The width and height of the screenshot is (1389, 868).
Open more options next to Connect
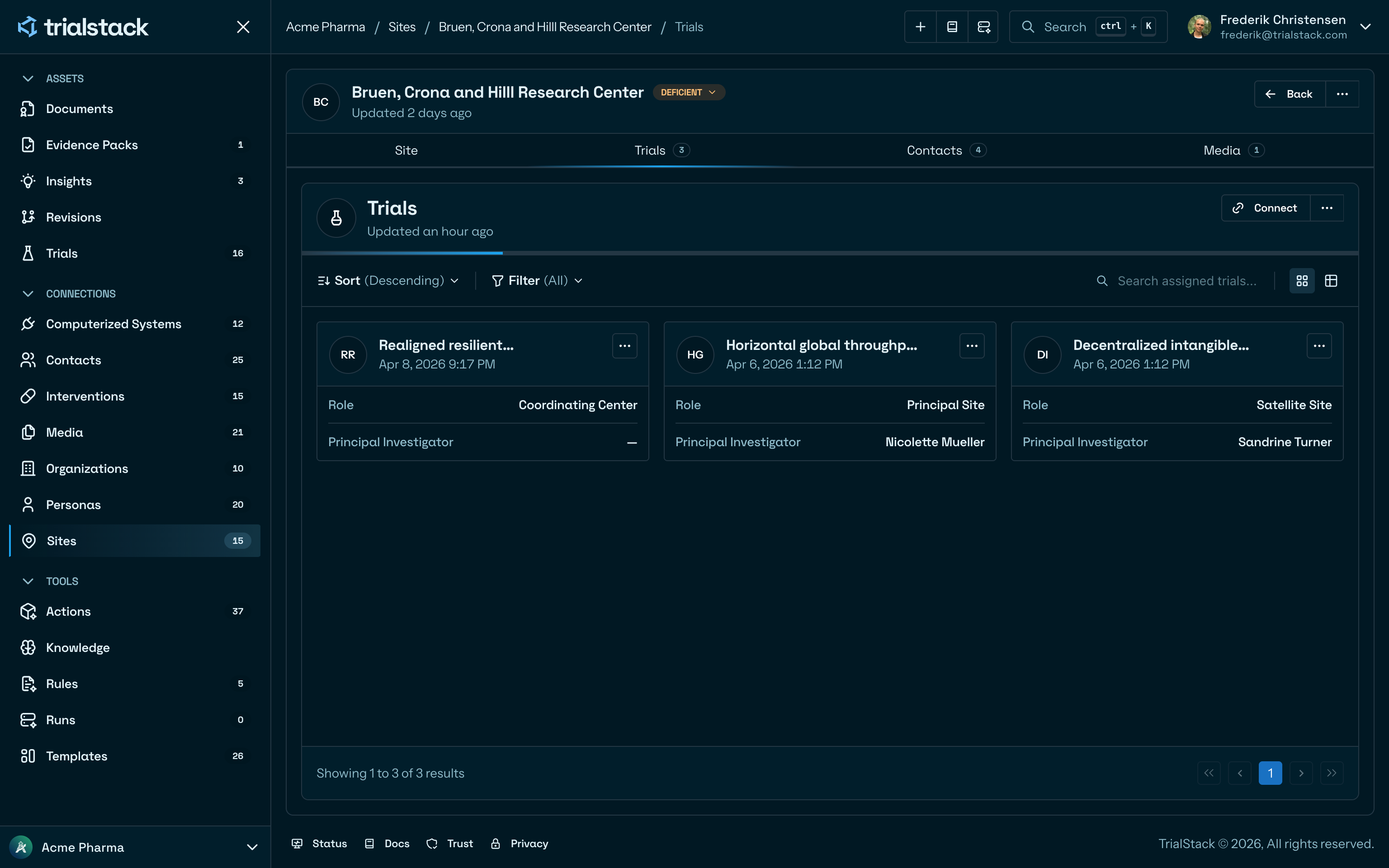pos(1327,208)
